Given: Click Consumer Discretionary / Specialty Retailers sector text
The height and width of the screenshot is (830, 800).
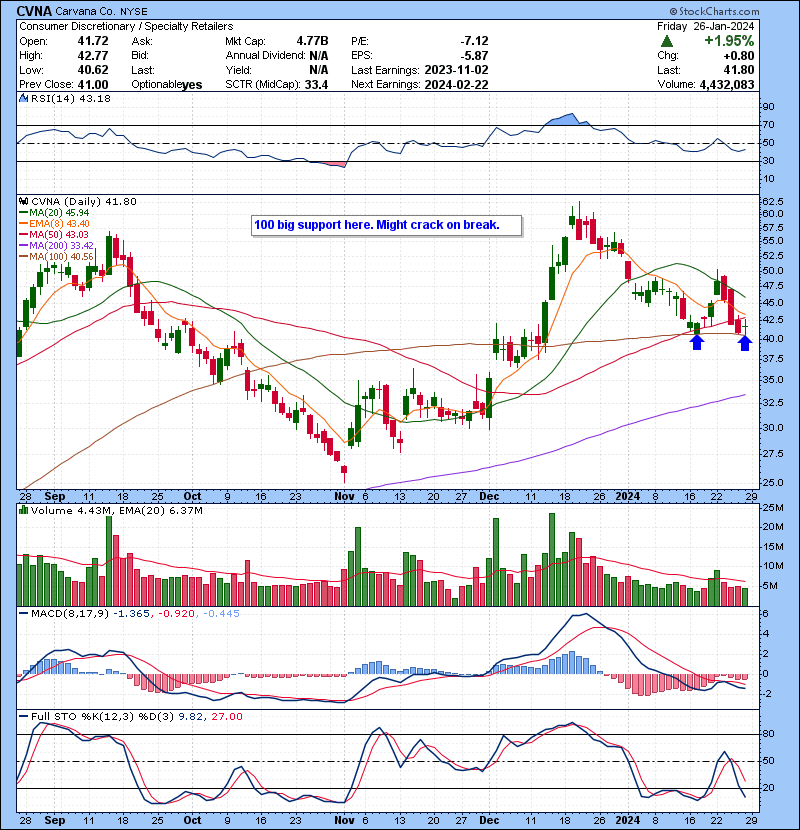Looking at the screenshot, I should pos(126,26).
